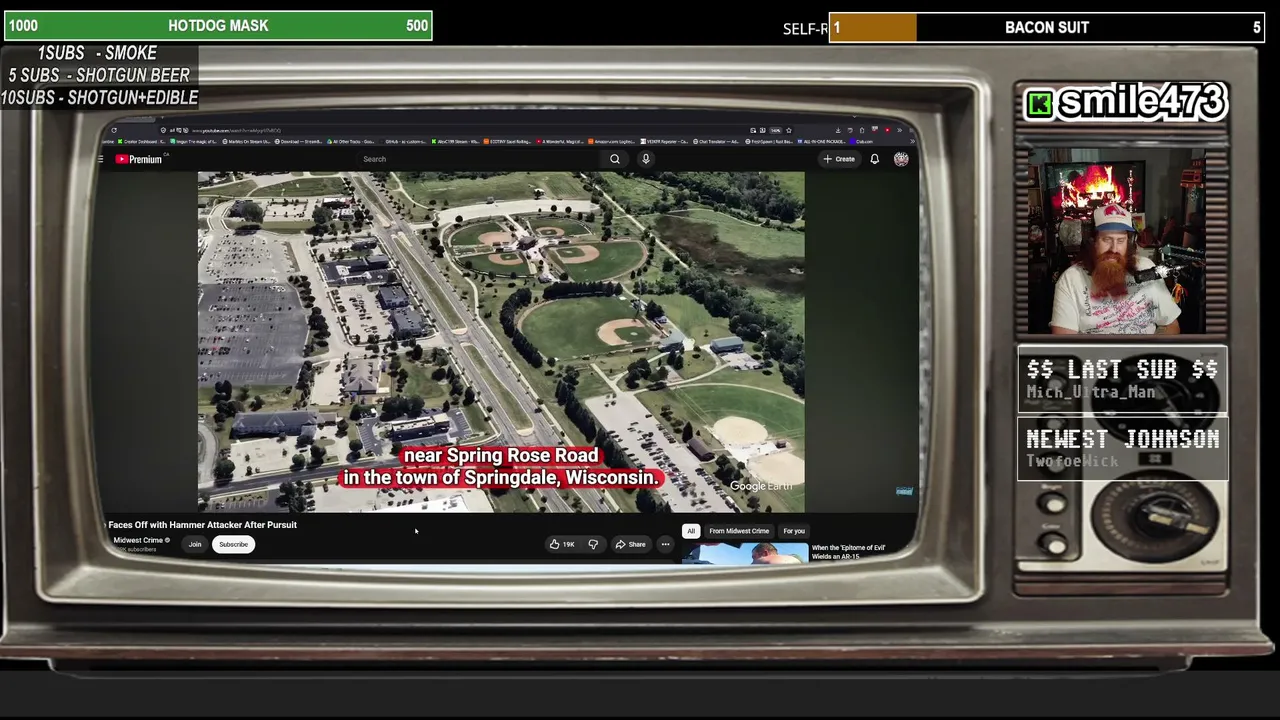The height and width of the screenshot is (720, 1280).
Task: Focus the YouTube Search field
Action: [480, 159]
